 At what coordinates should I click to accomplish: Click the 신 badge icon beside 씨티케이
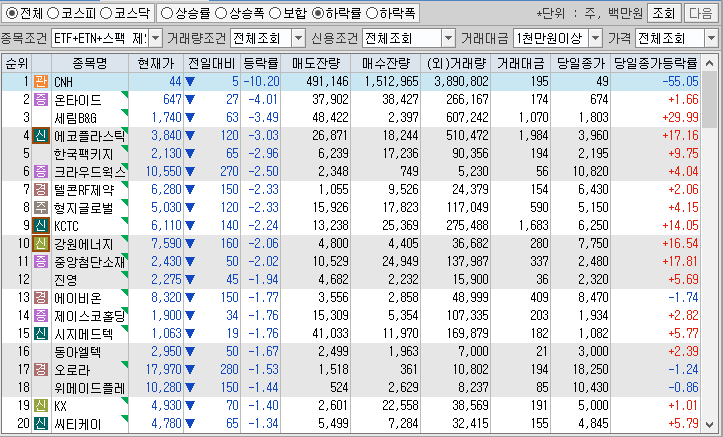pyautogui.click(x=41, y=424)
